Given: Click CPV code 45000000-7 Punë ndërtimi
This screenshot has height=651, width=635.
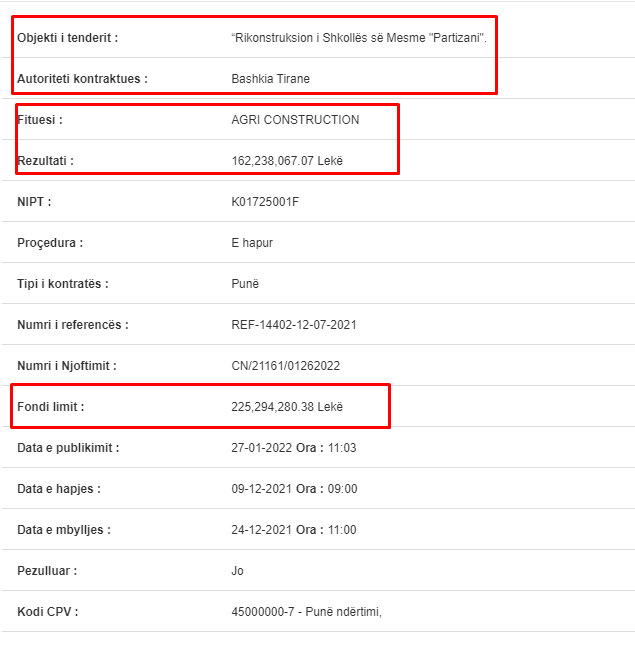Looking at the screenshot, I should point(306,612).
